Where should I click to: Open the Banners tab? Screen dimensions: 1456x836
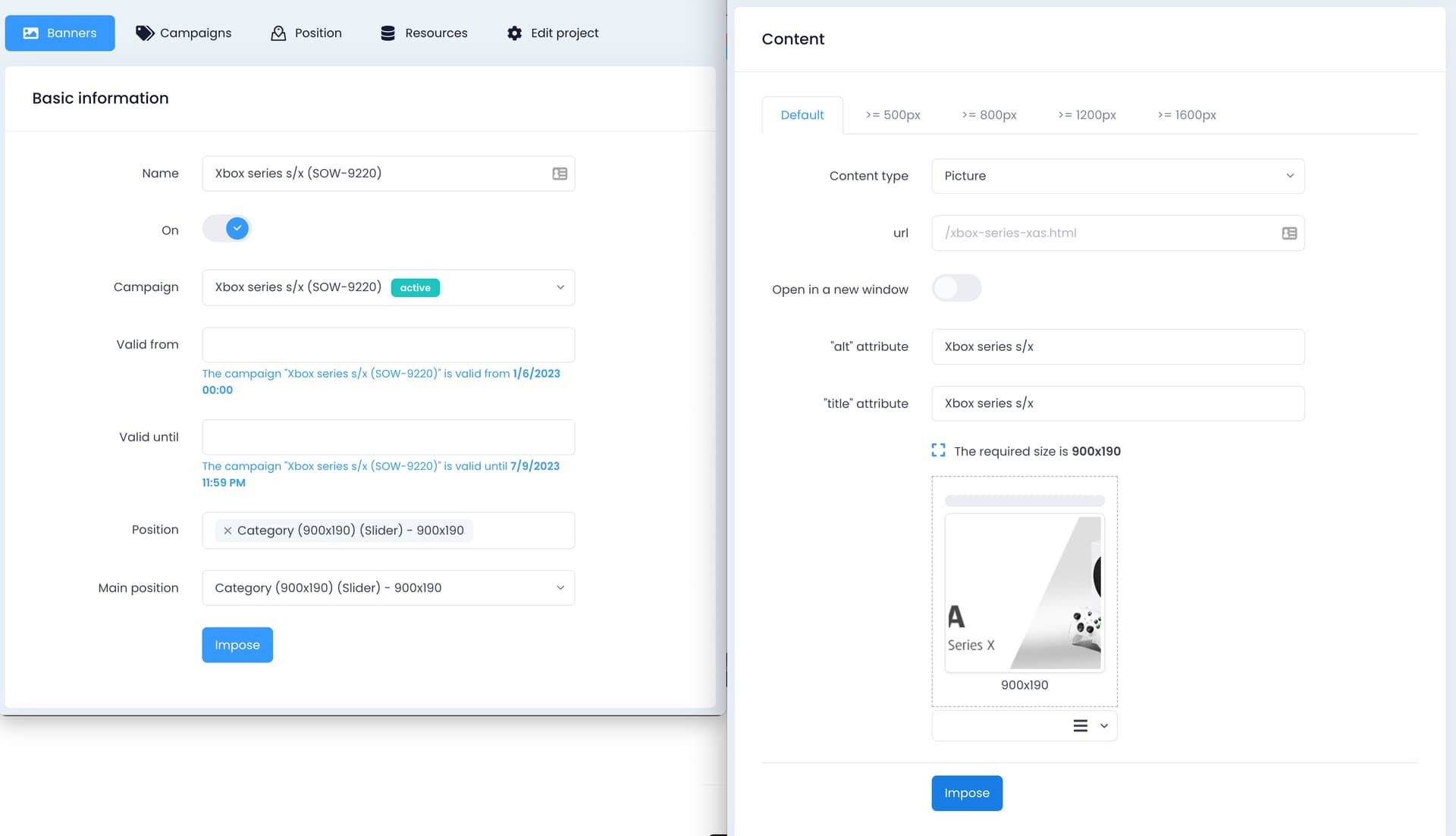pos(60,33)
